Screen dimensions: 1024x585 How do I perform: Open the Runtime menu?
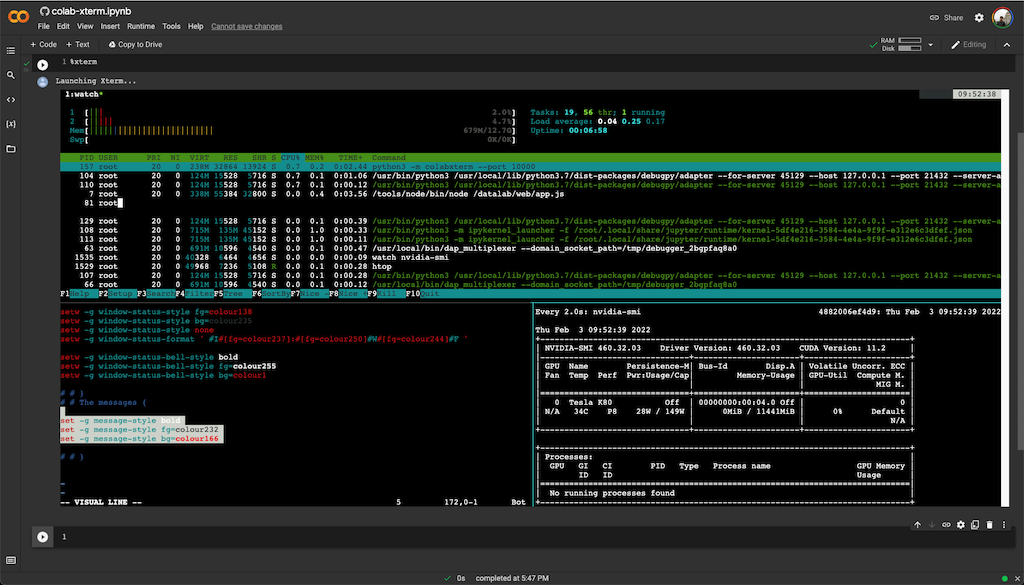tap(140, 26)
